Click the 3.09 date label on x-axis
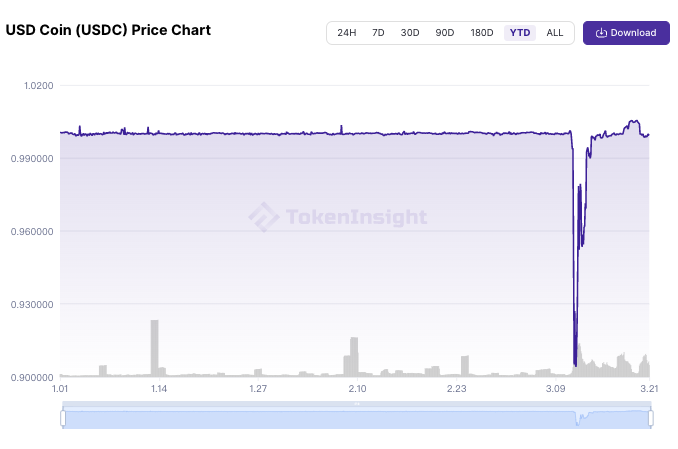This screenshot has height=449, width=678. click(556, 389)
